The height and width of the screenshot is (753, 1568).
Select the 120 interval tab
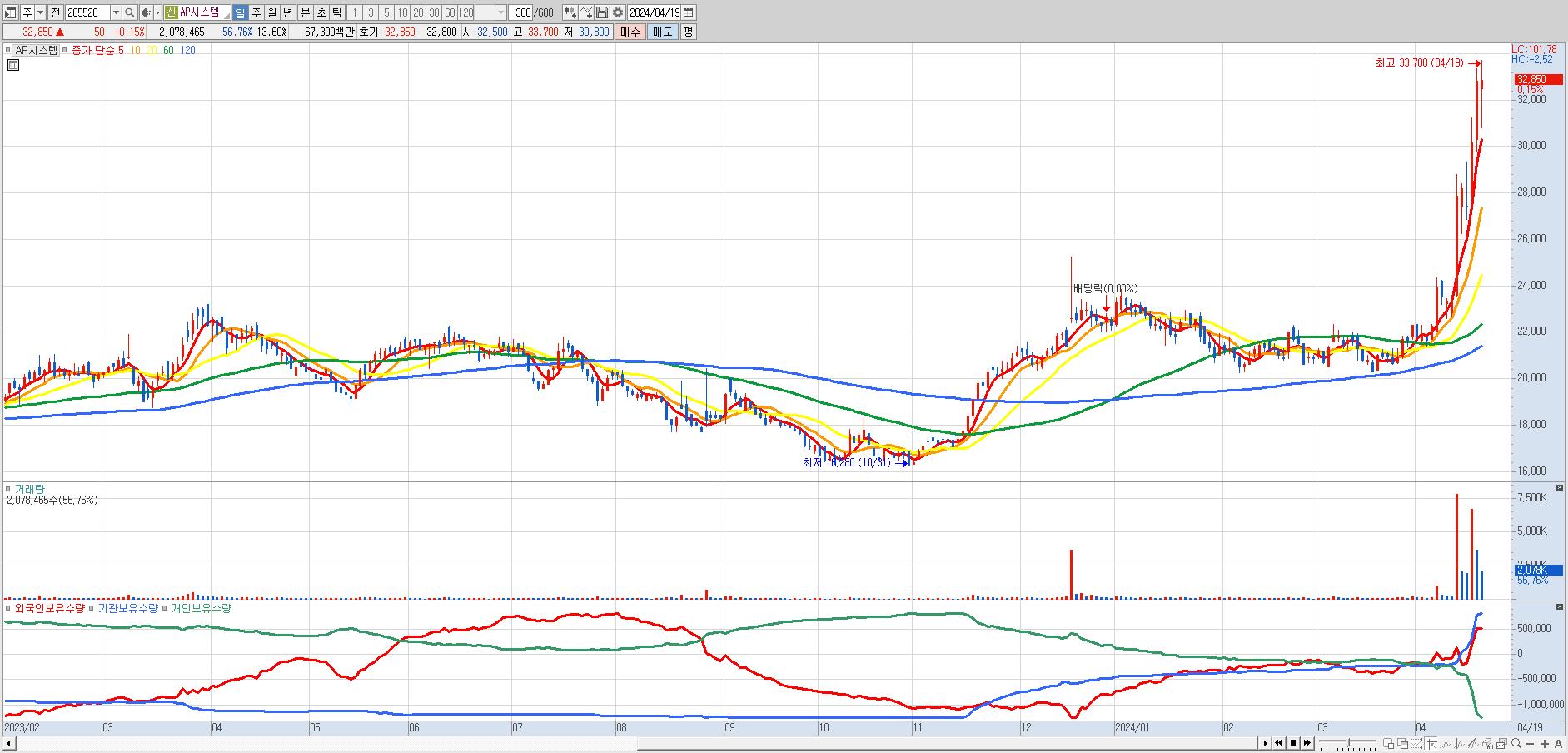click(466, 12)
